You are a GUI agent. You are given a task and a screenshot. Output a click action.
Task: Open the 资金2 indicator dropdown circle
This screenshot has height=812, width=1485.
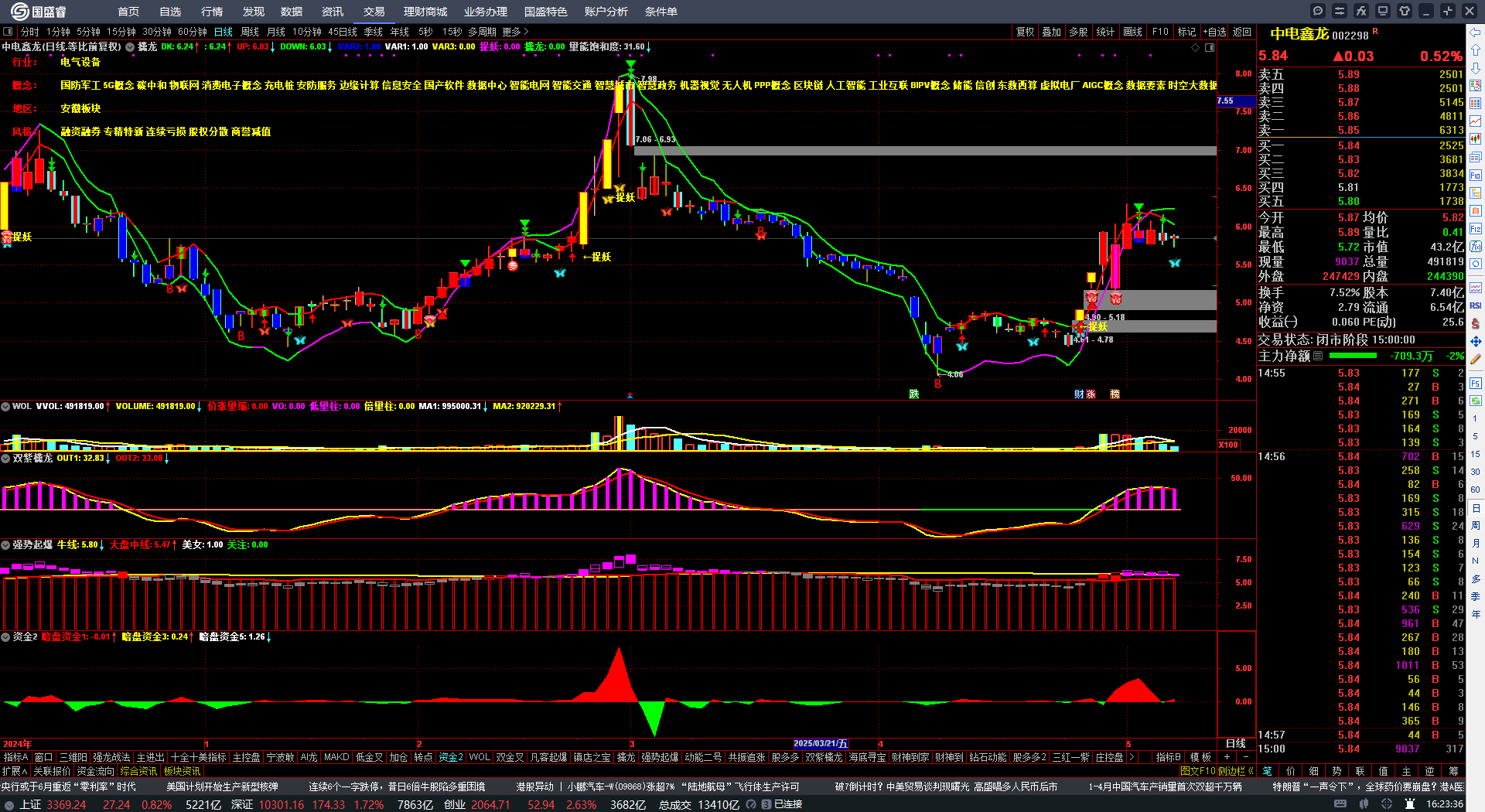tap(5, 636)
